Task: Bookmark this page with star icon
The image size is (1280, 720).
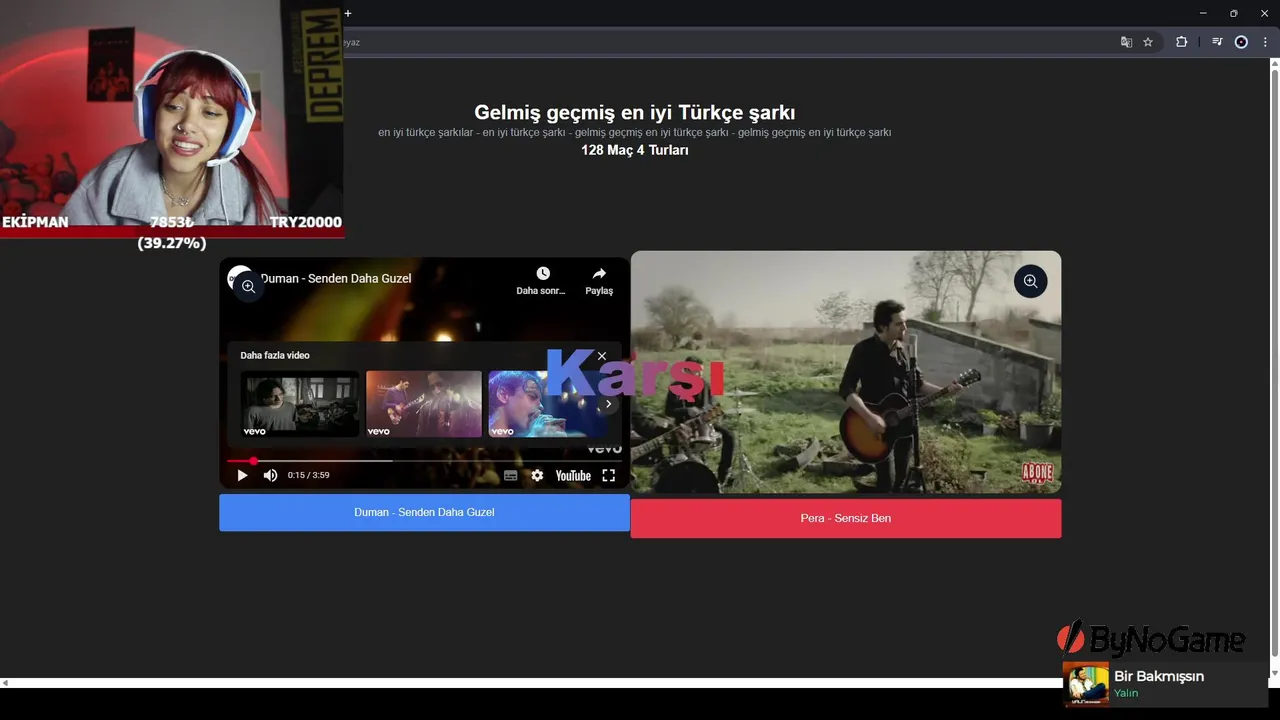Action: 1148,42
